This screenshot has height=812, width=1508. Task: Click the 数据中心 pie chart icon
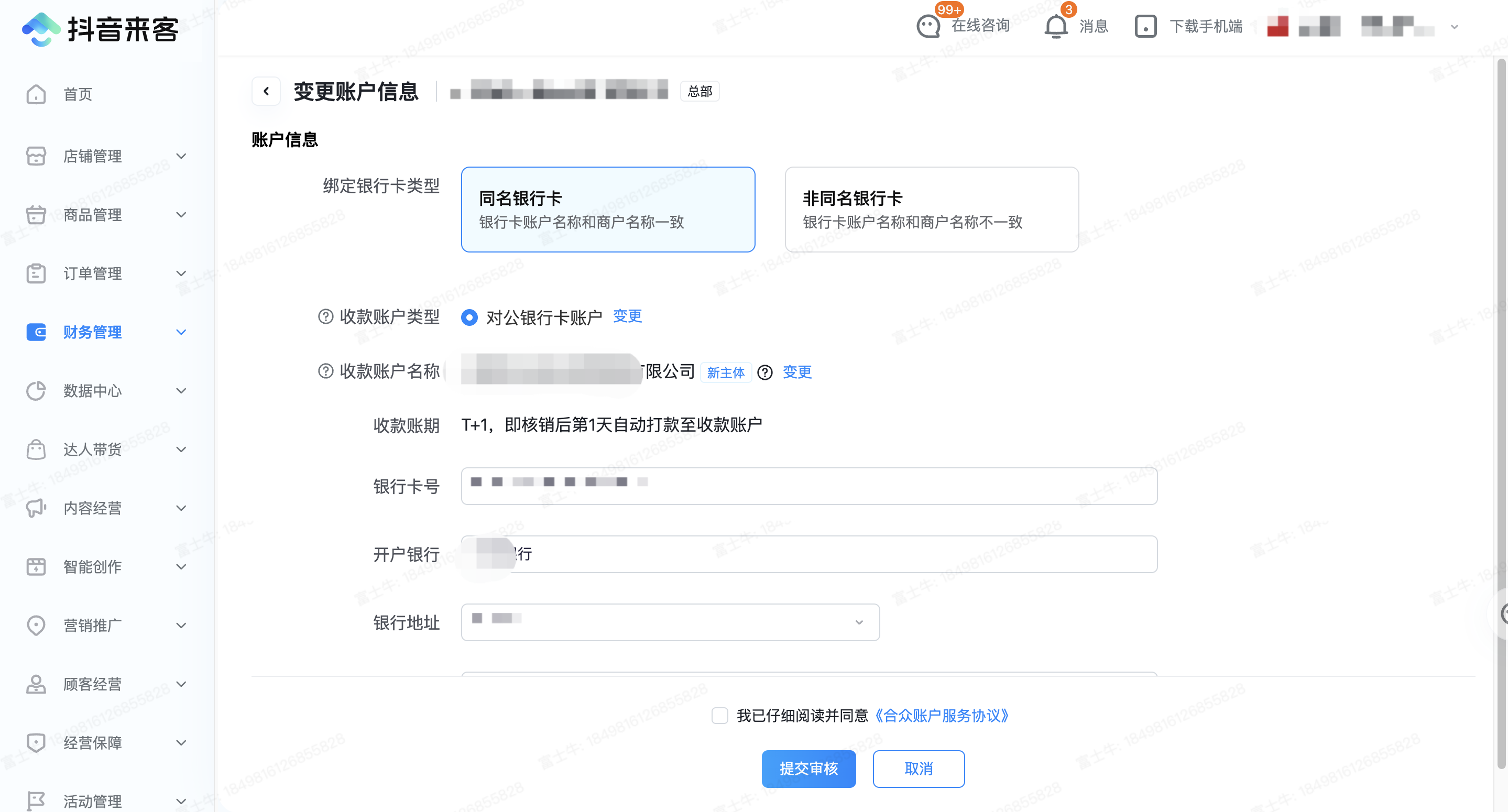[x=36, y=390]
